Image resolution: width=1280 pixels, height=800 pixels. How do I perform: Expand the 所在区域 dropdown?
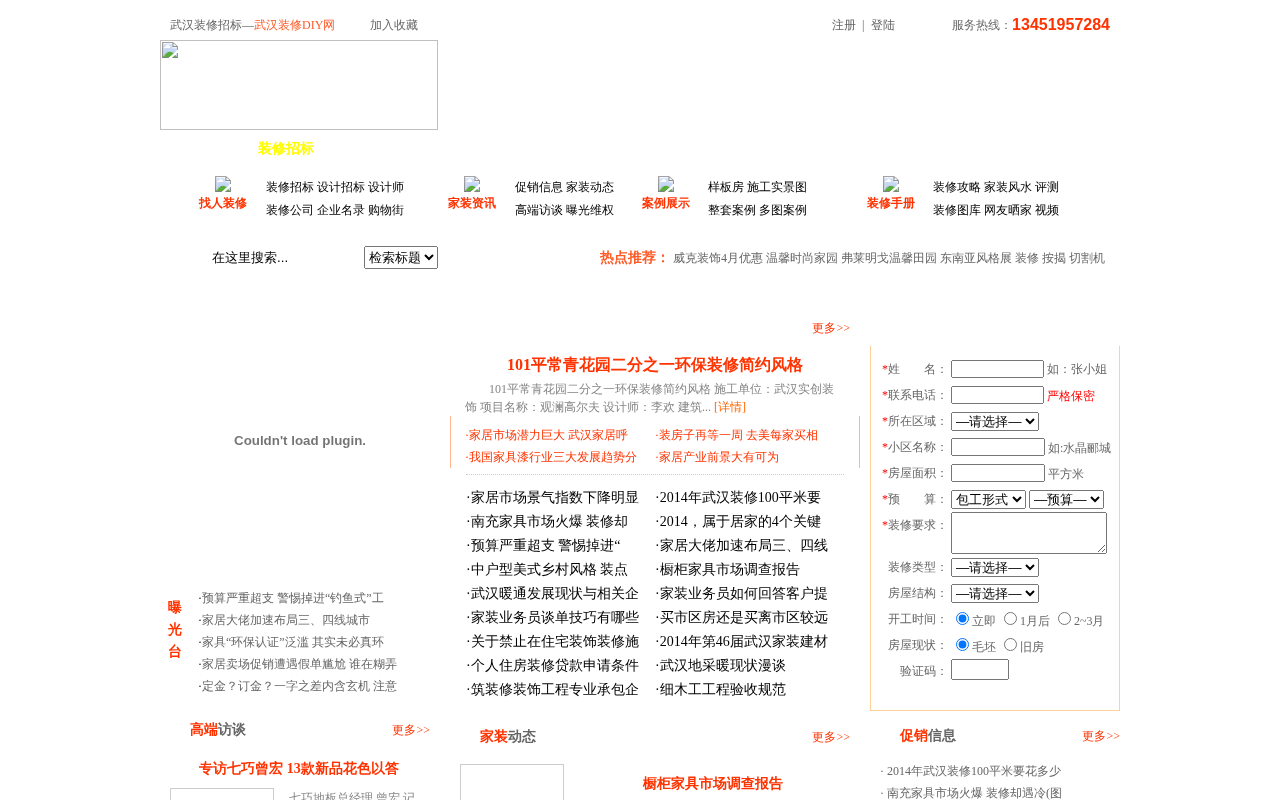(995, 422)
